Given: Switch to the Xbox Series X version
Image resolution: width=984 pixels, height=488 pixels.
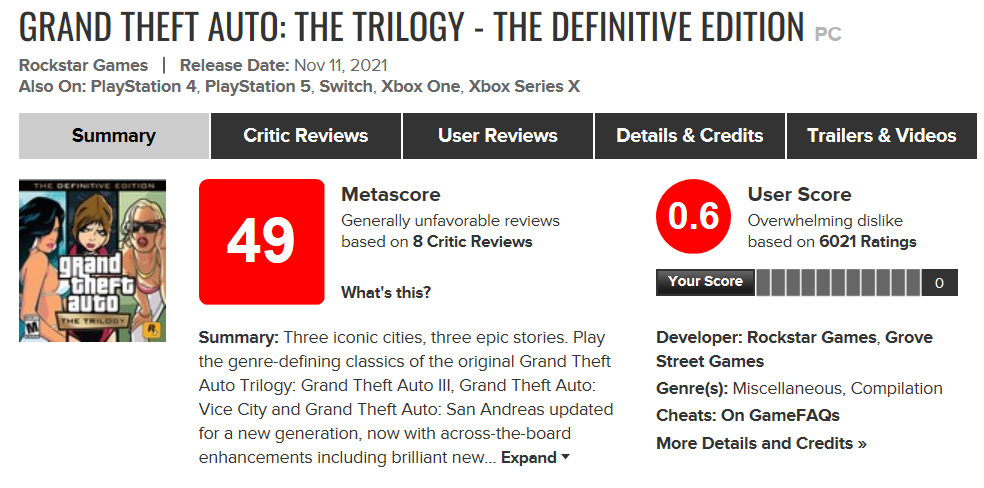Looking at the screenshot, I should (524, 86).
